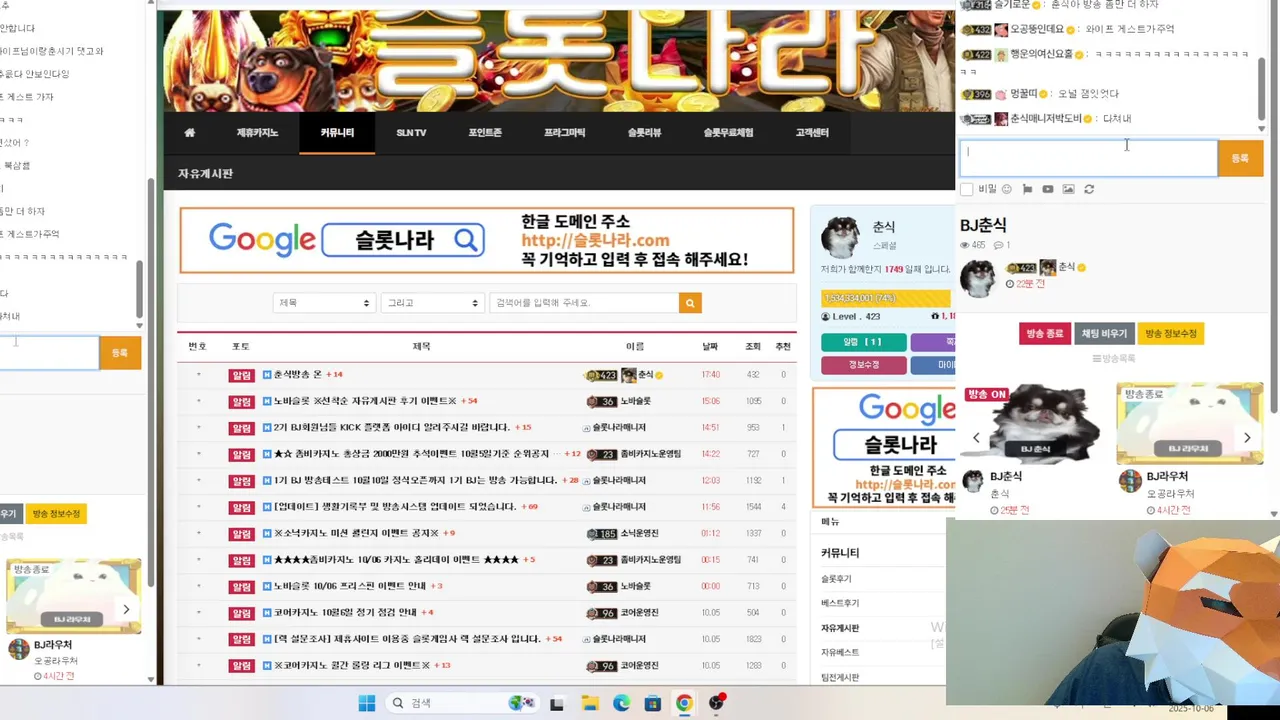Open 베스트후기 link in sidebar menu
The width and height of the screenshot is (1280, 720).
click(x=840, y=603)
